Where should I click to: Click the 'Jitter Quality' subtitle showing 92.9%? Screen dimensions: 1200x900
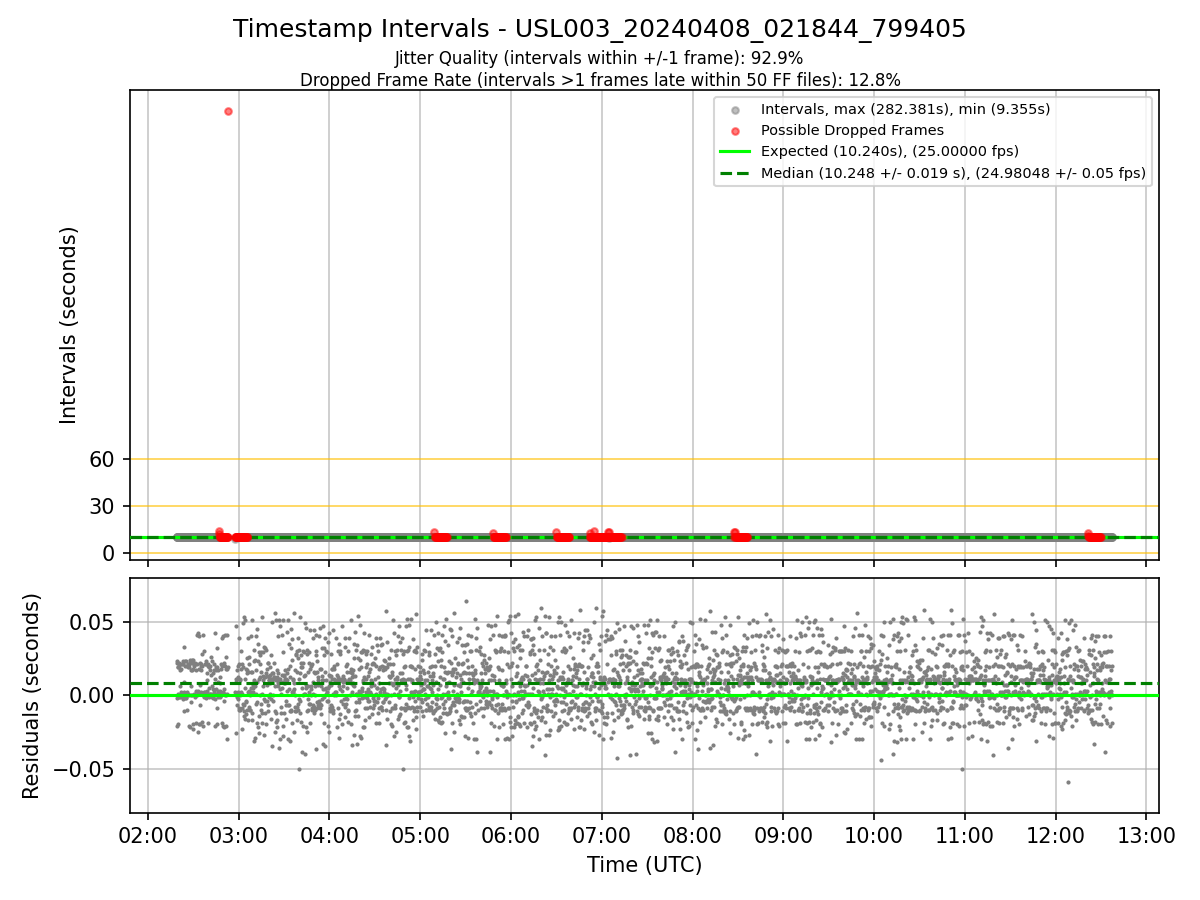coord(599,59)
